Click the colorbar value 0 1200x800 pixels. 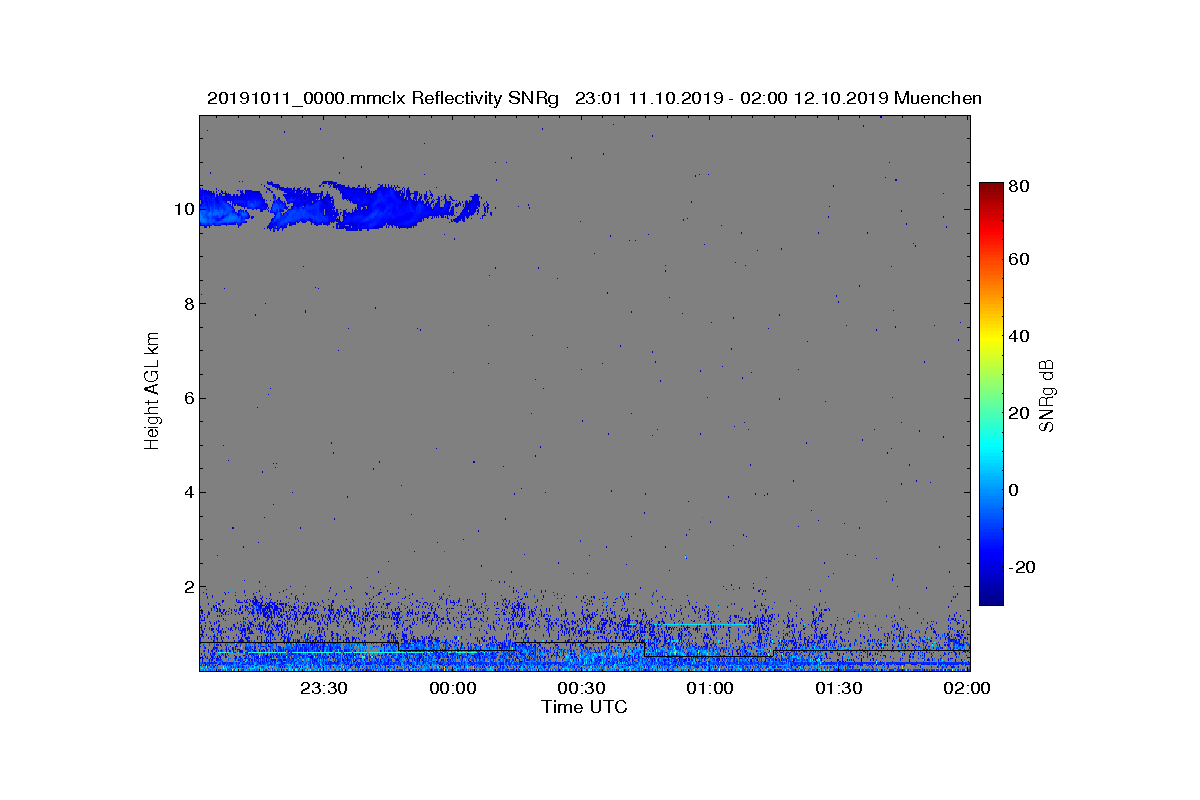pyautogui.click(x=1015, y=490)
